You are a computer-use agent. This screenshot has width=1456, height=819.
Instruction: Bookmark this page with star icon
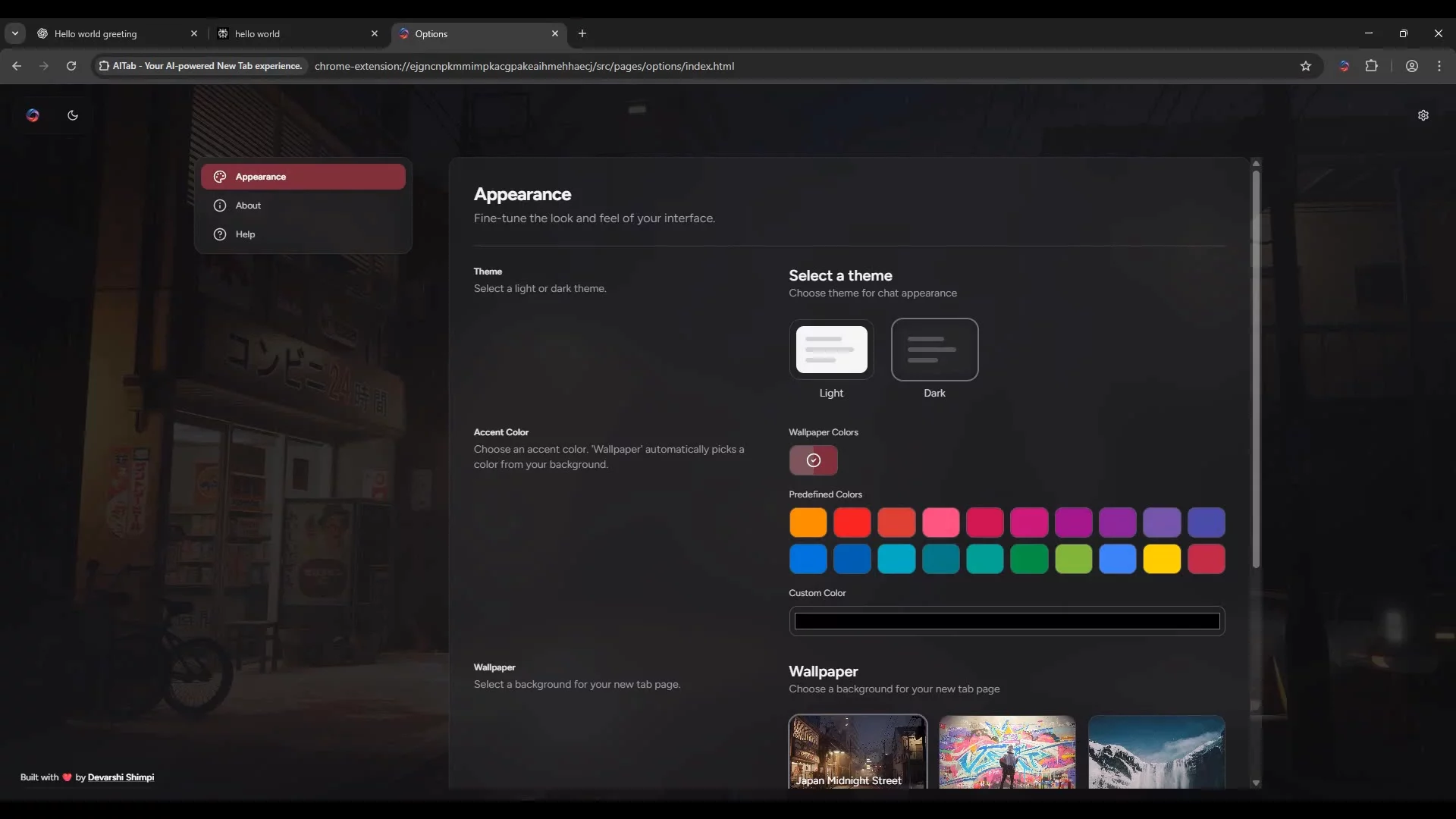click(x=1306, y=66)
